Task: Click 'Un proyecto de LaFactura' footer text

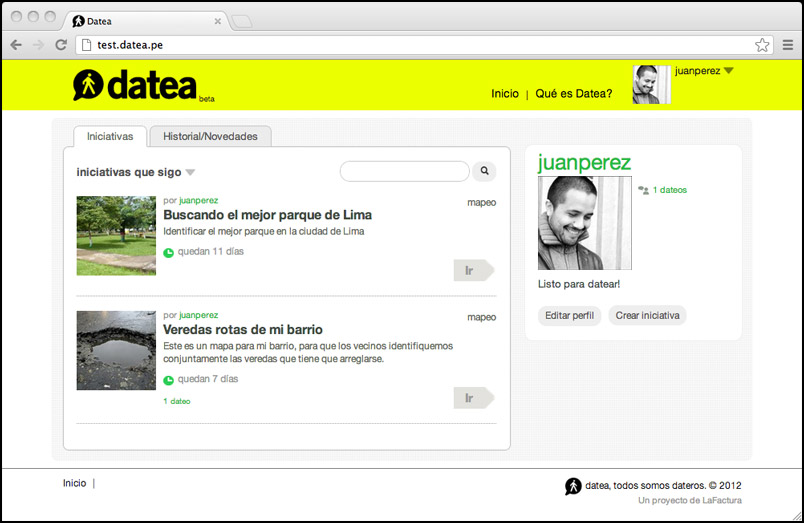Action: [690, 500]
